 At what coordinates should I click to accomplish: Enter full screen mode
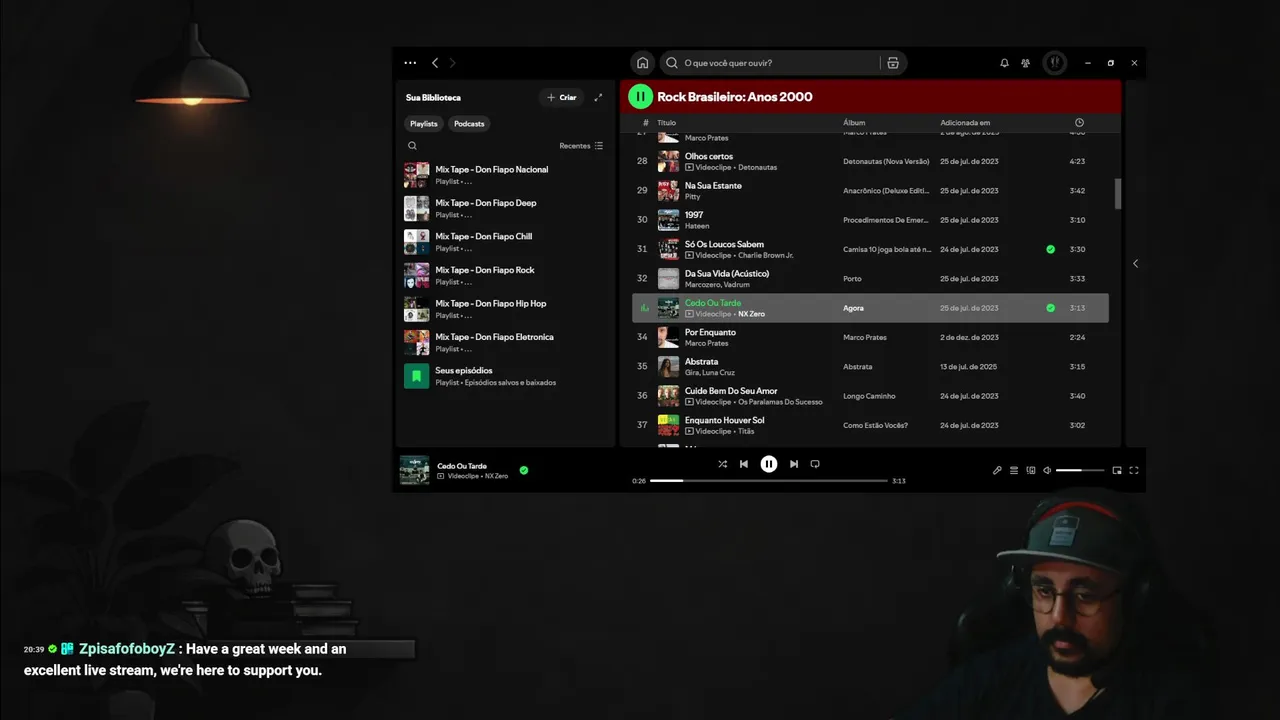[1134, 470]
